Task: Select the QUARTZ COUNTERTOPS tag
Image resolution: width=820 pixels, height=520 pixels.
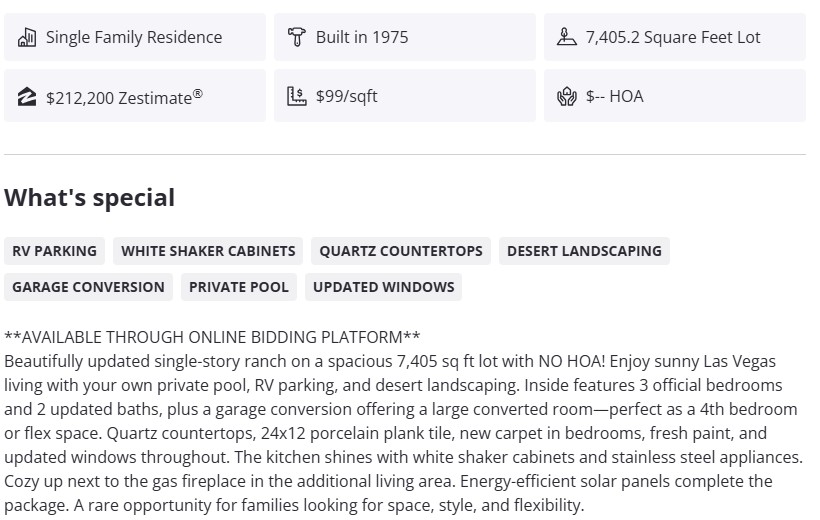Action: coord(401,251)
